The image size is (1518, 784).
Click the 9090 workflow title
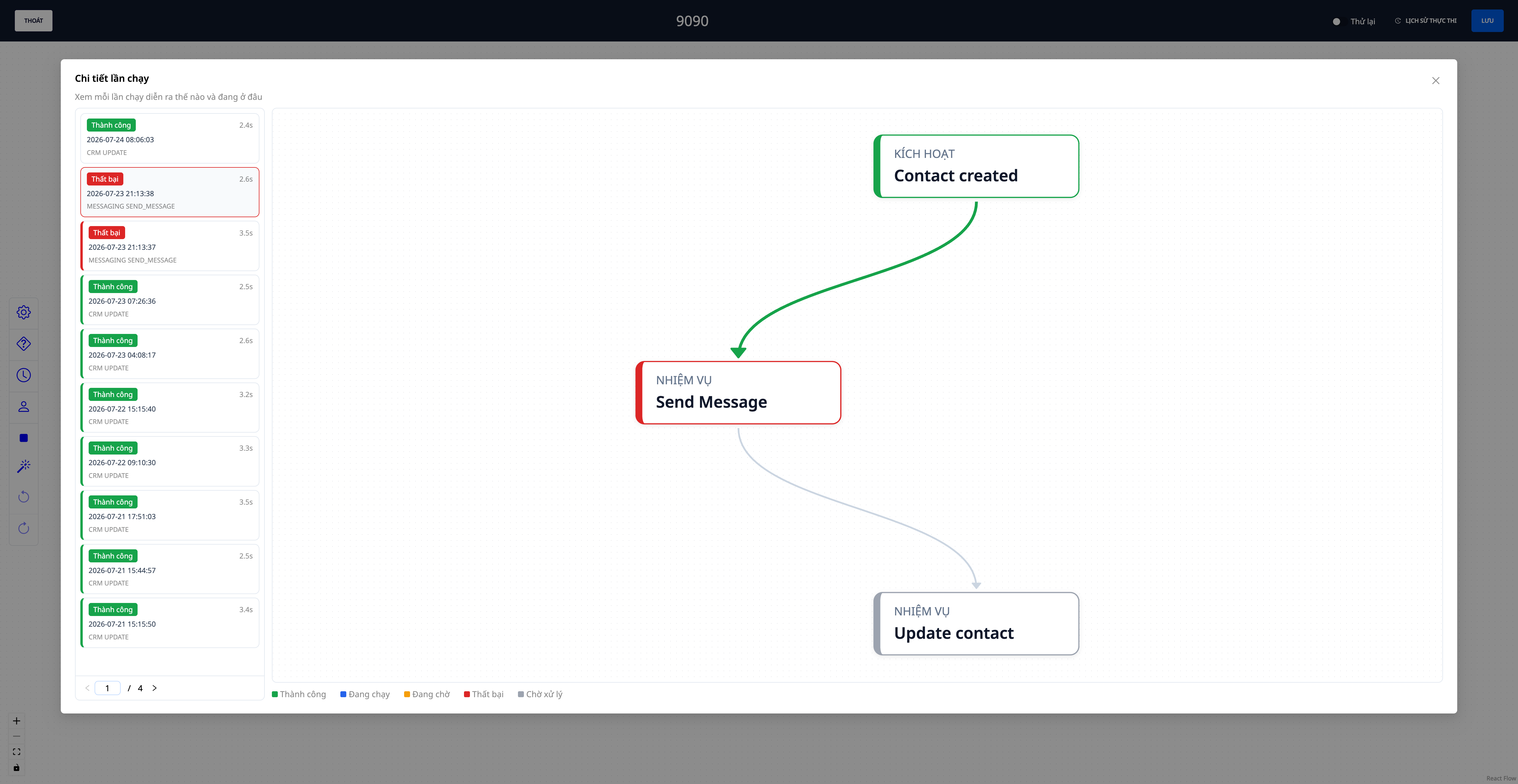pyautogui.click(x=692, y=21)
